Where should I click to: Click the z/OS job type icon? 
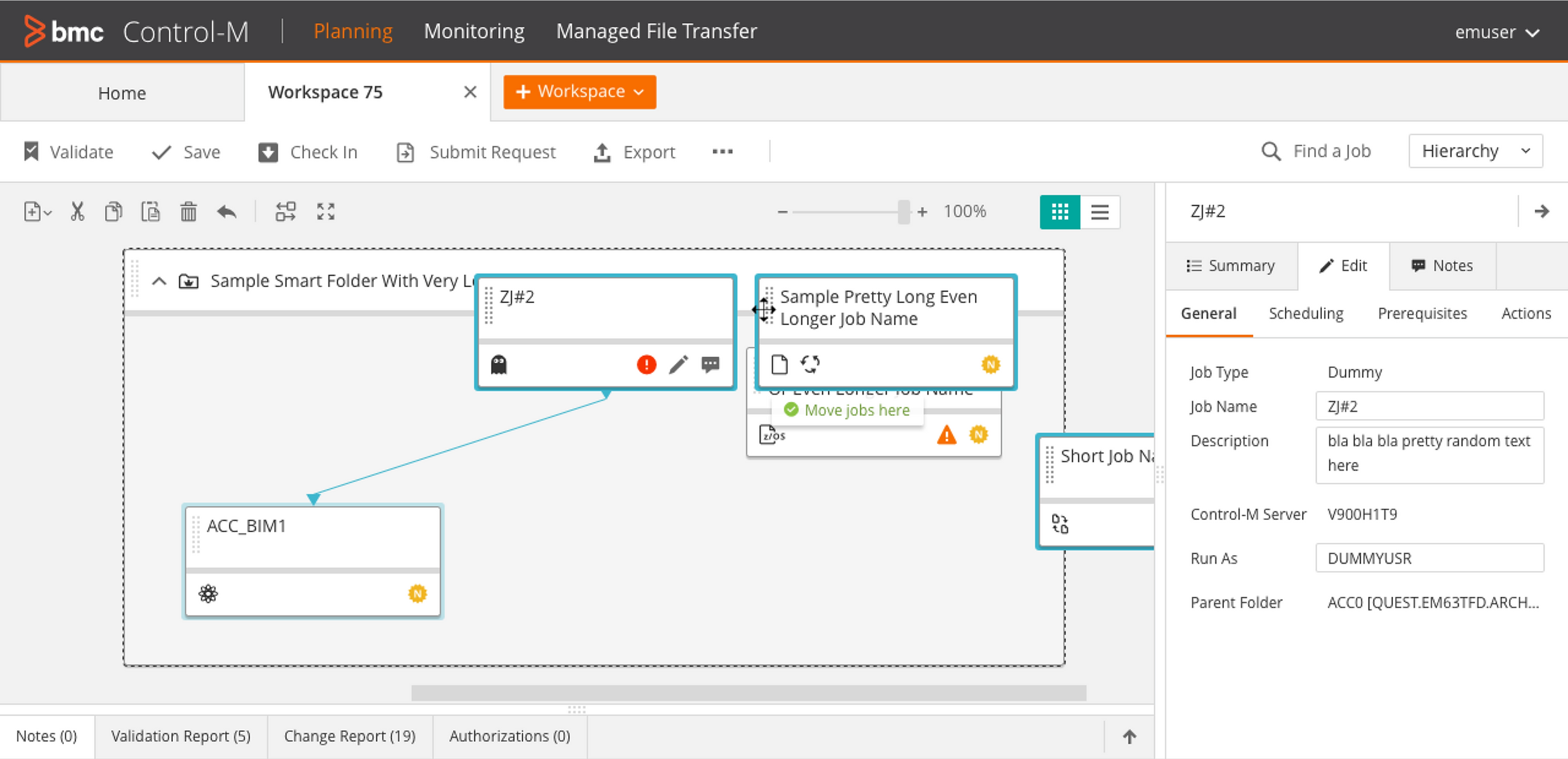coord(773,435)
